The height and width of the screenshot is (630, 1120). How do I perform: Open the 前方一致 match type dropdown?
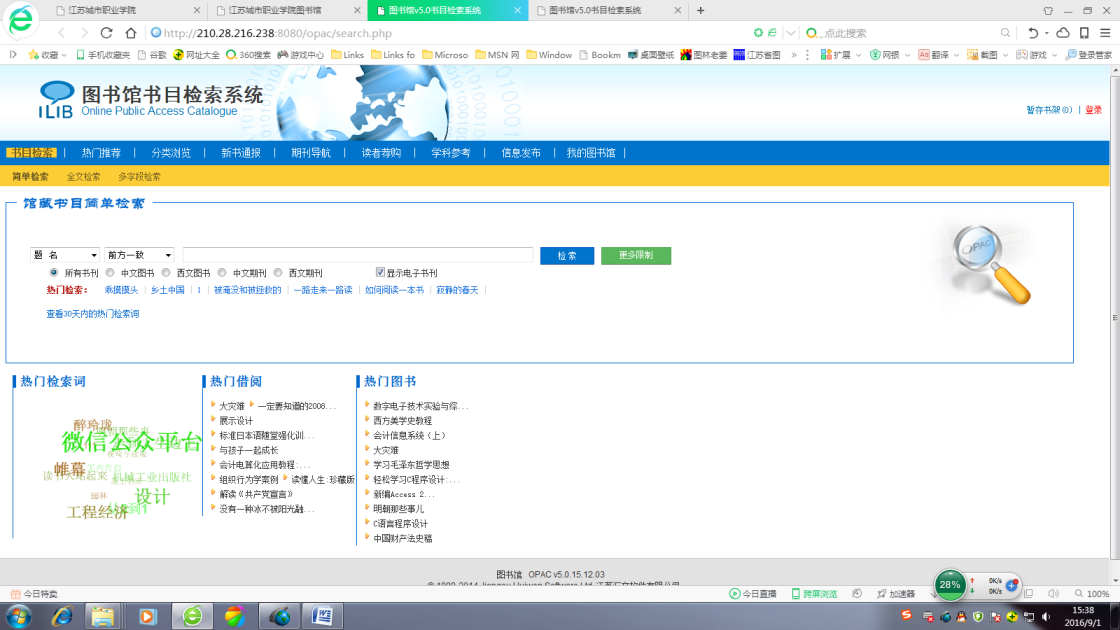click(139, 256)
